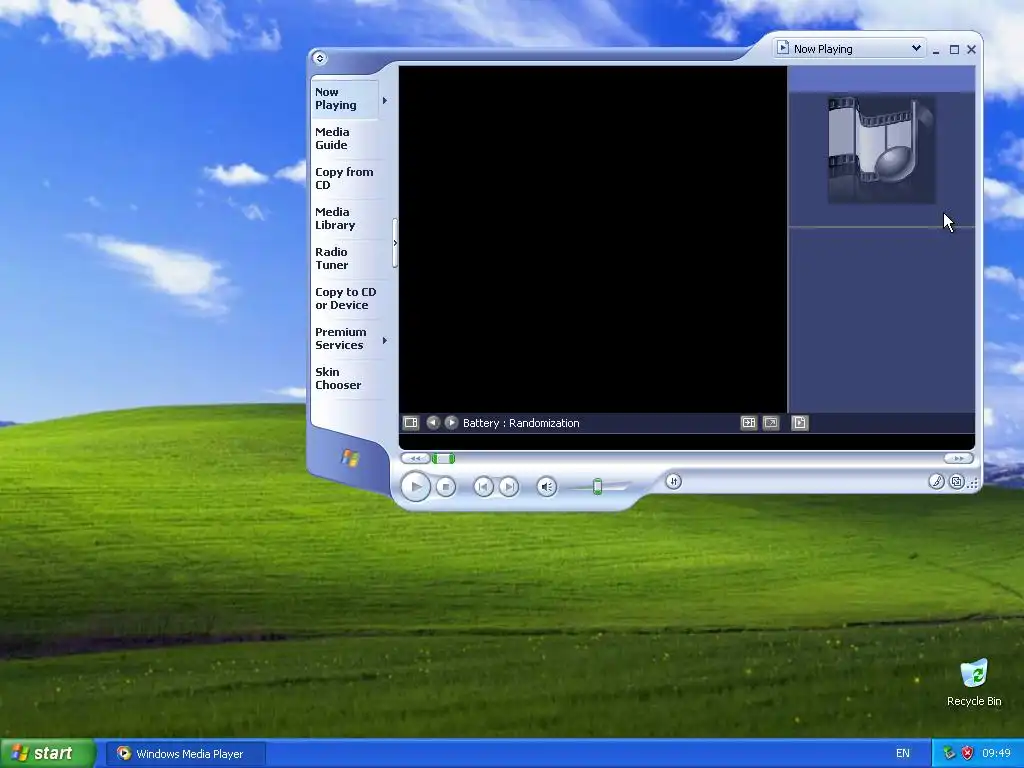Open Premium Services
Image resolution: width=1024 pixels, height=768 pixels.
tap(344, 338)
